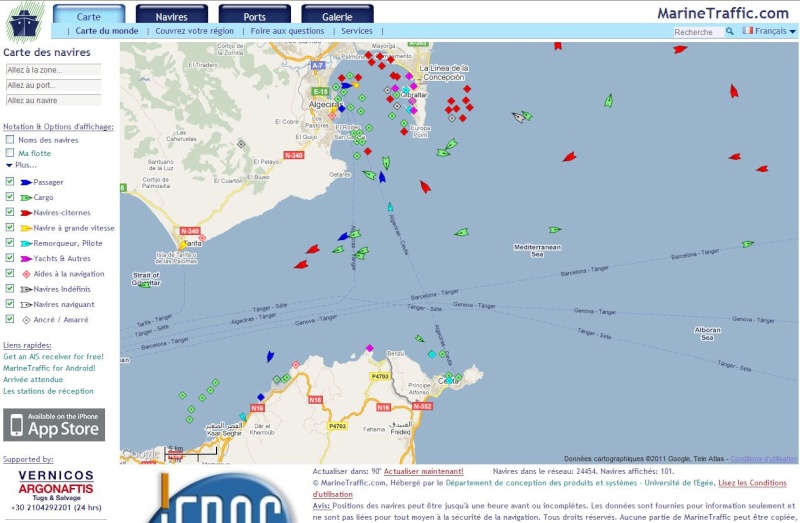800x523 pixels.
Task: Click the magenta Yachts & Autres legend icon
Action: pos(26,259)
